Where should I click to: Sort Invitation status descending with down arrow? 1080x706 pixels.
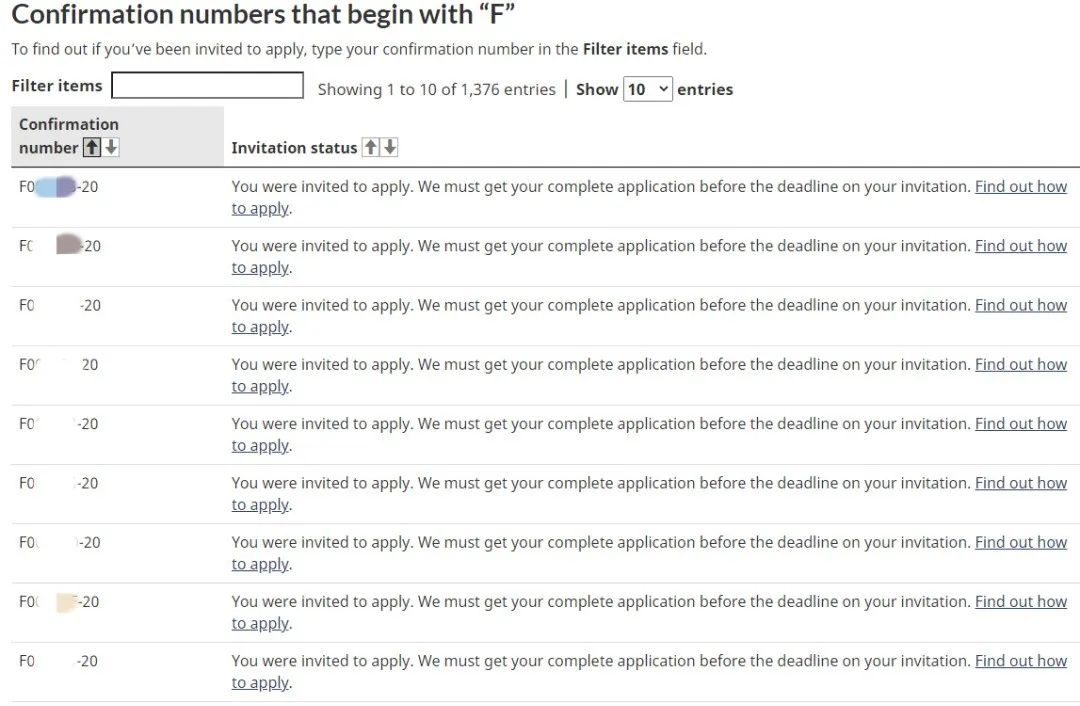[x=390, y=147]
